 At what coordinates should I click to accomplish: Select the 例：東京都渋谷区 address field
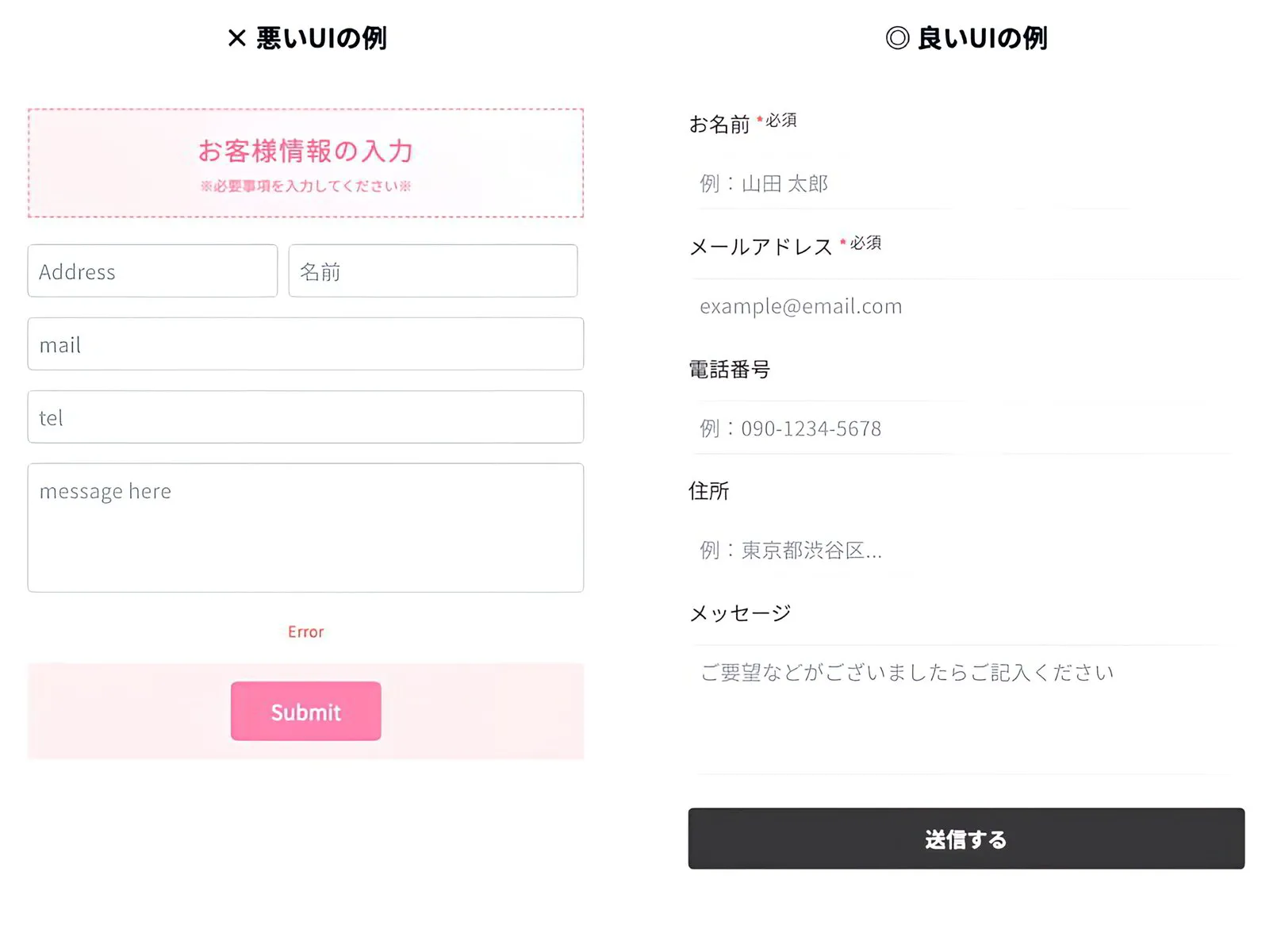point(964,551)
